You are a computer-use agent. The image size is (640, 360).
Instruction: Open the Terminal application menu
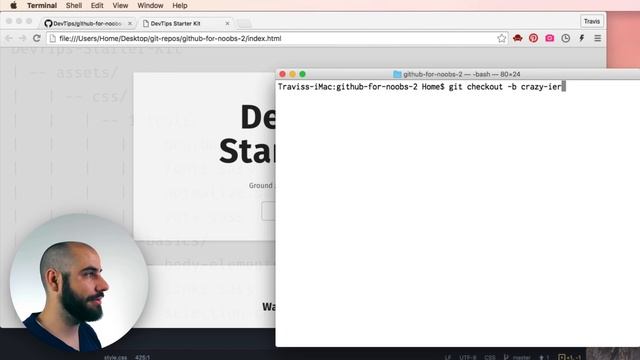[42, 5]
